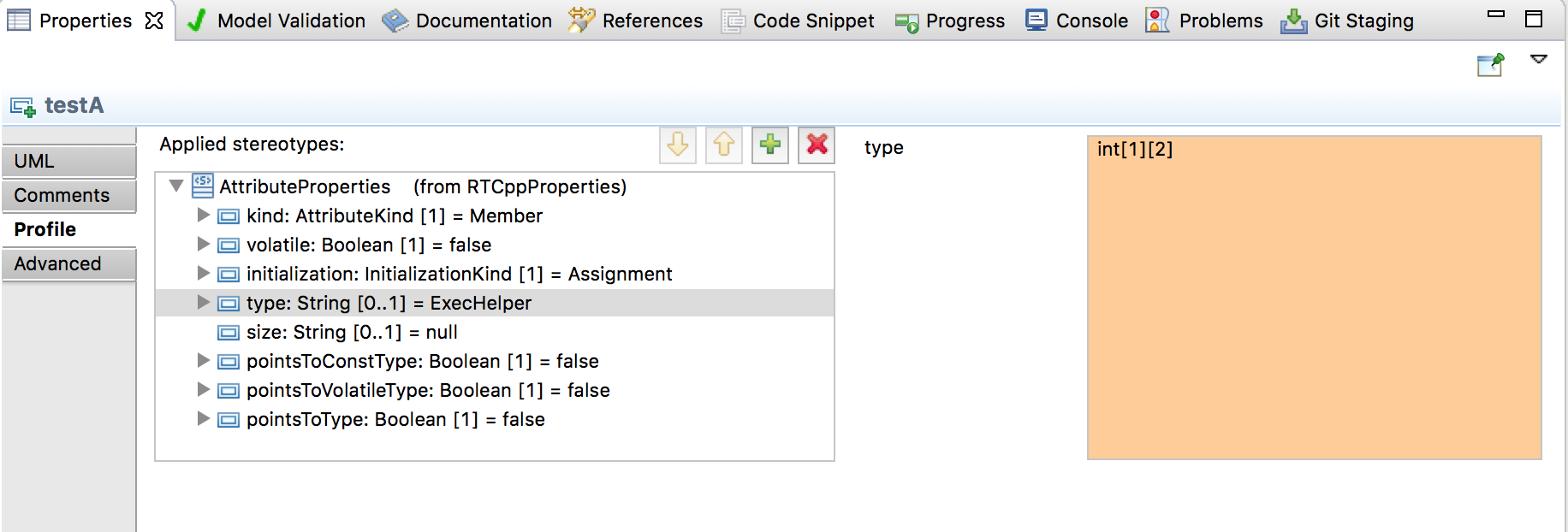Switch to the Model Validation tab
This screenshot has width=1568, height=532.
coord(276,21)
